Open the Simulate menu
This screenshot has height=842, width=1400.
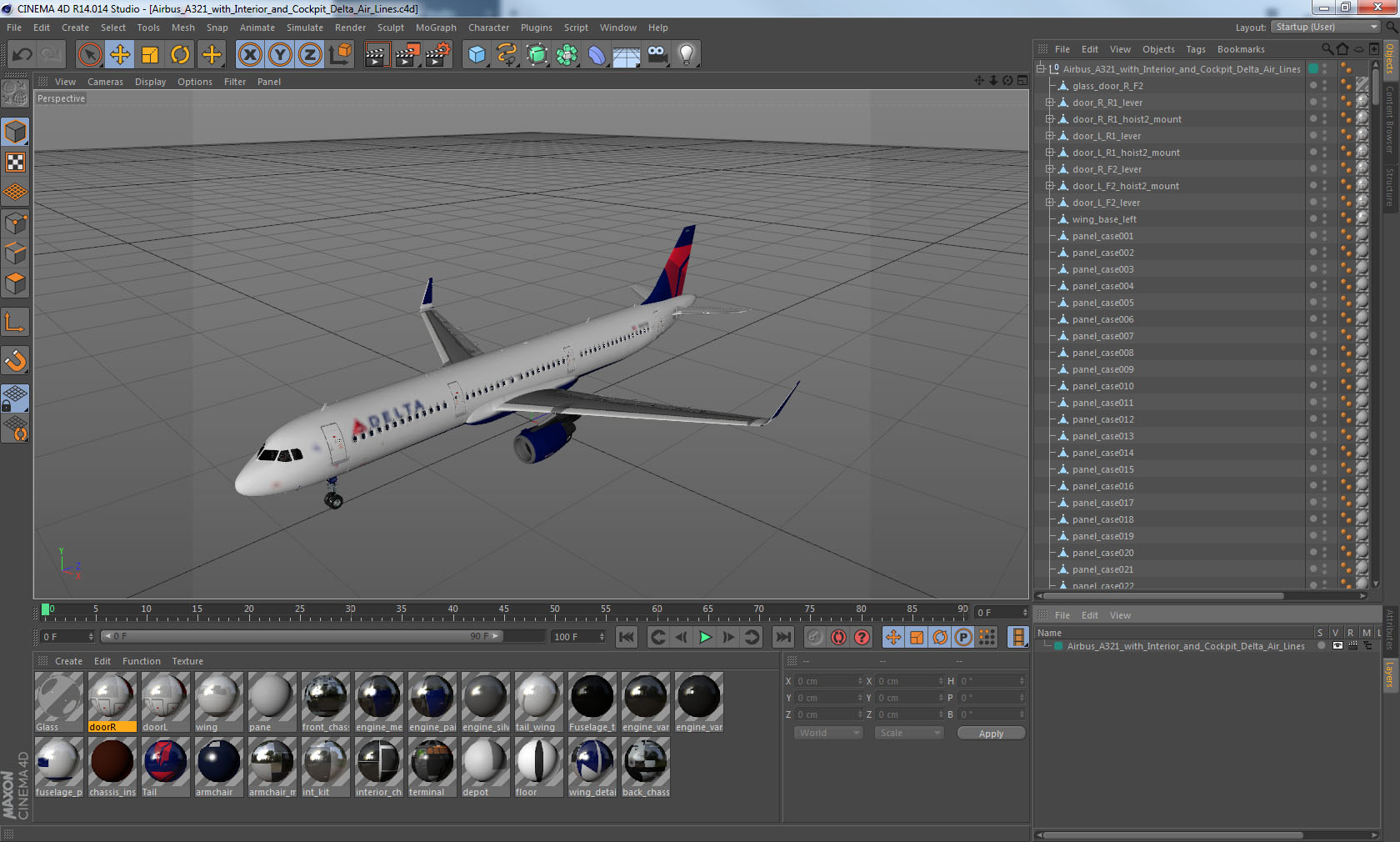point(305,28)
